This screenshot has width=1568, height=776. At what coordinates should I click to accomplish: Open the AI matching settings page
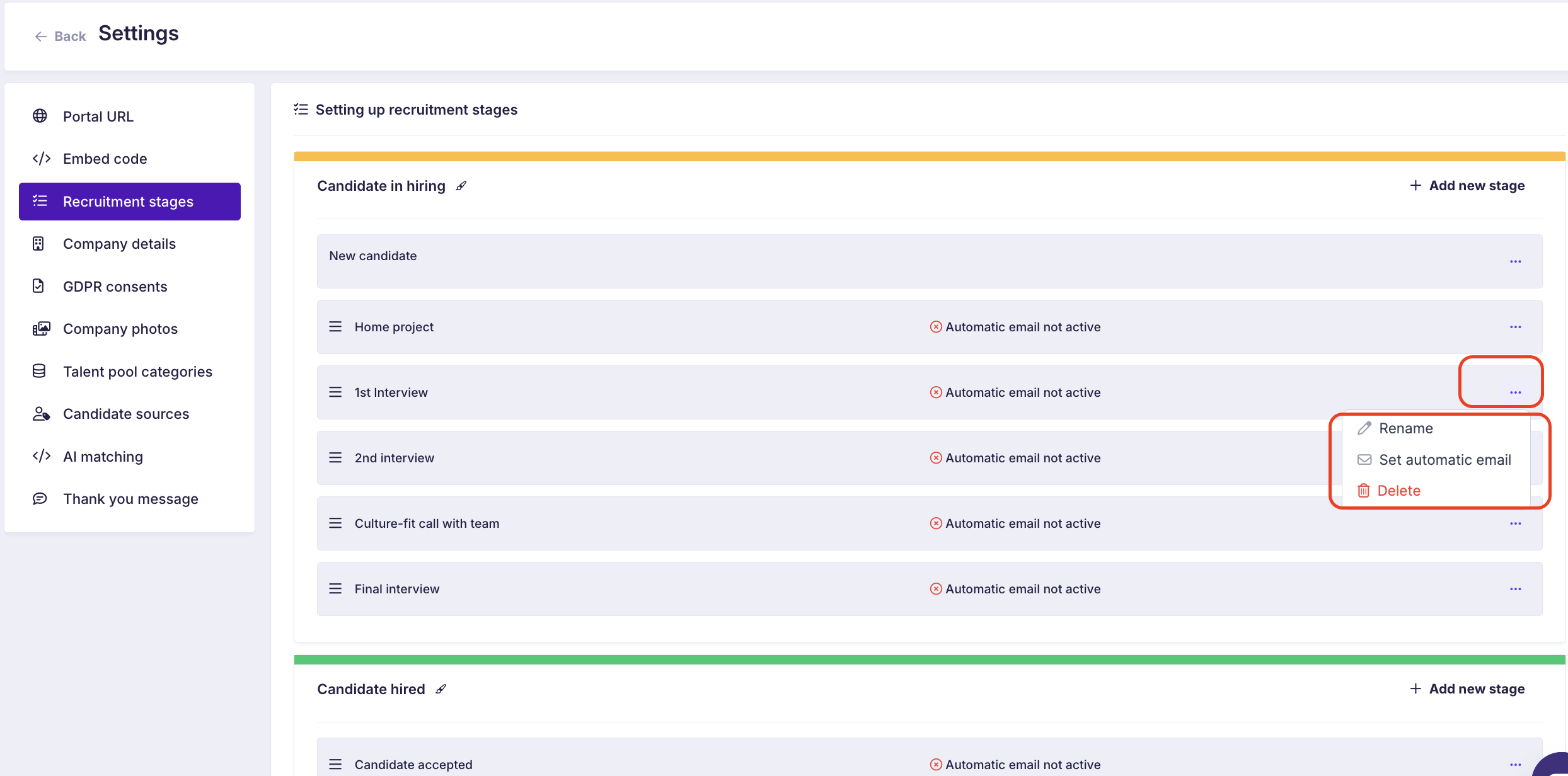103,457
